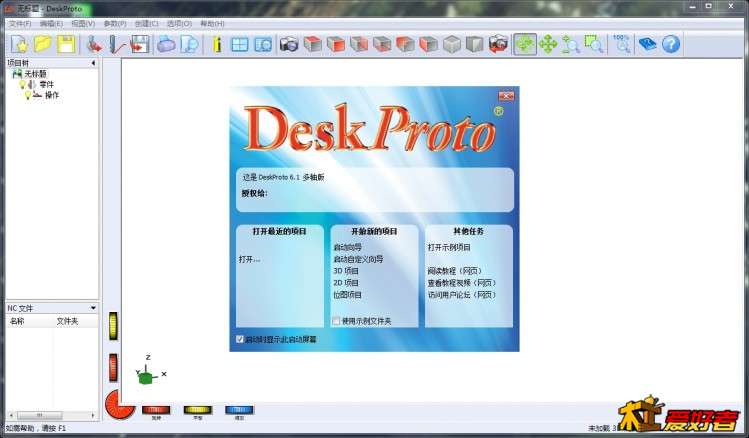Viewport: 749px width, 438px height.
Task: Click the 启动自定义向导 link
Action: [x=358, y=259]
